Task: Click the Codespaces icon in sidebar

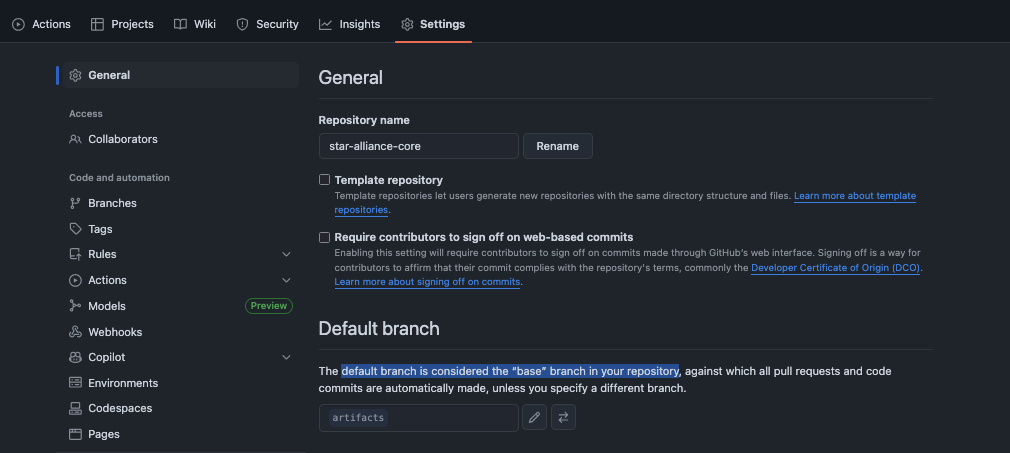Action: click(75, 408)
